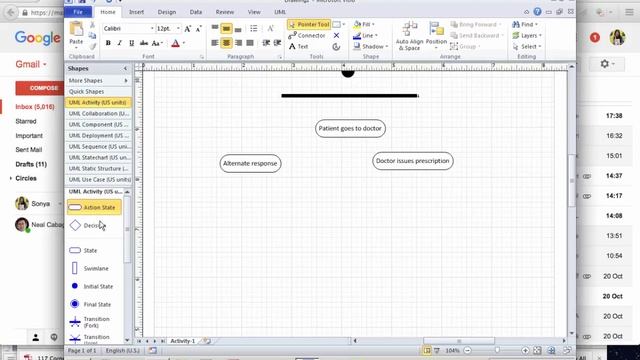Select the State shape in stencil
This screenshot has height=360, width=640.
[x=83, y=250]
